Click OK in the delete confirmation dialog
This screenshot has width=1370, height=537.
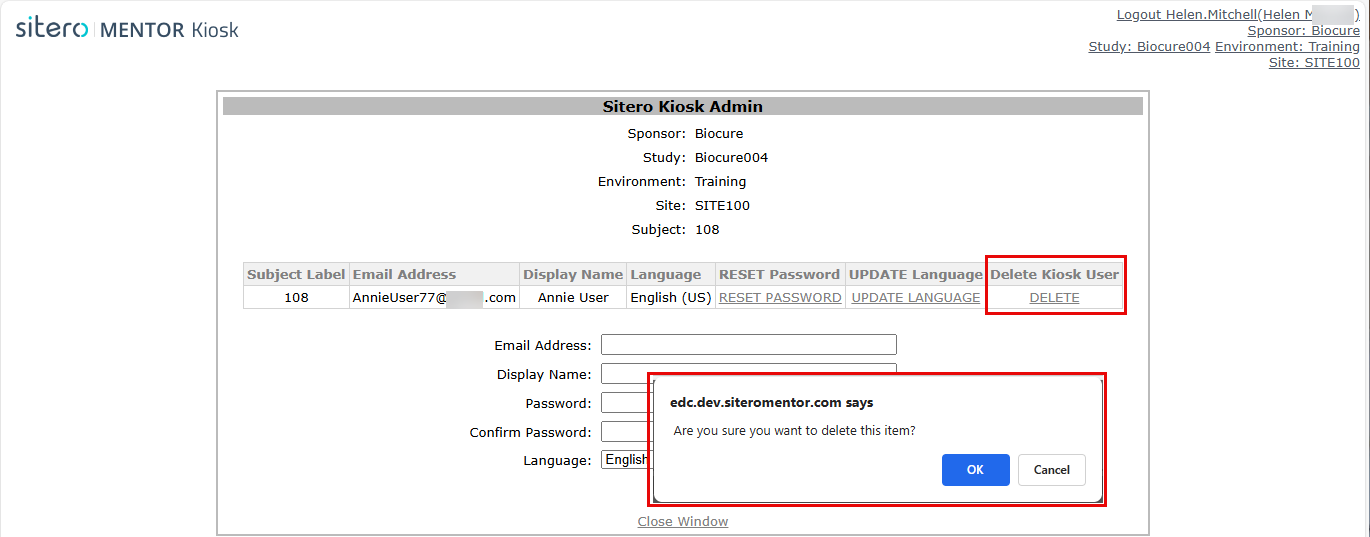(x=975, y=470)
